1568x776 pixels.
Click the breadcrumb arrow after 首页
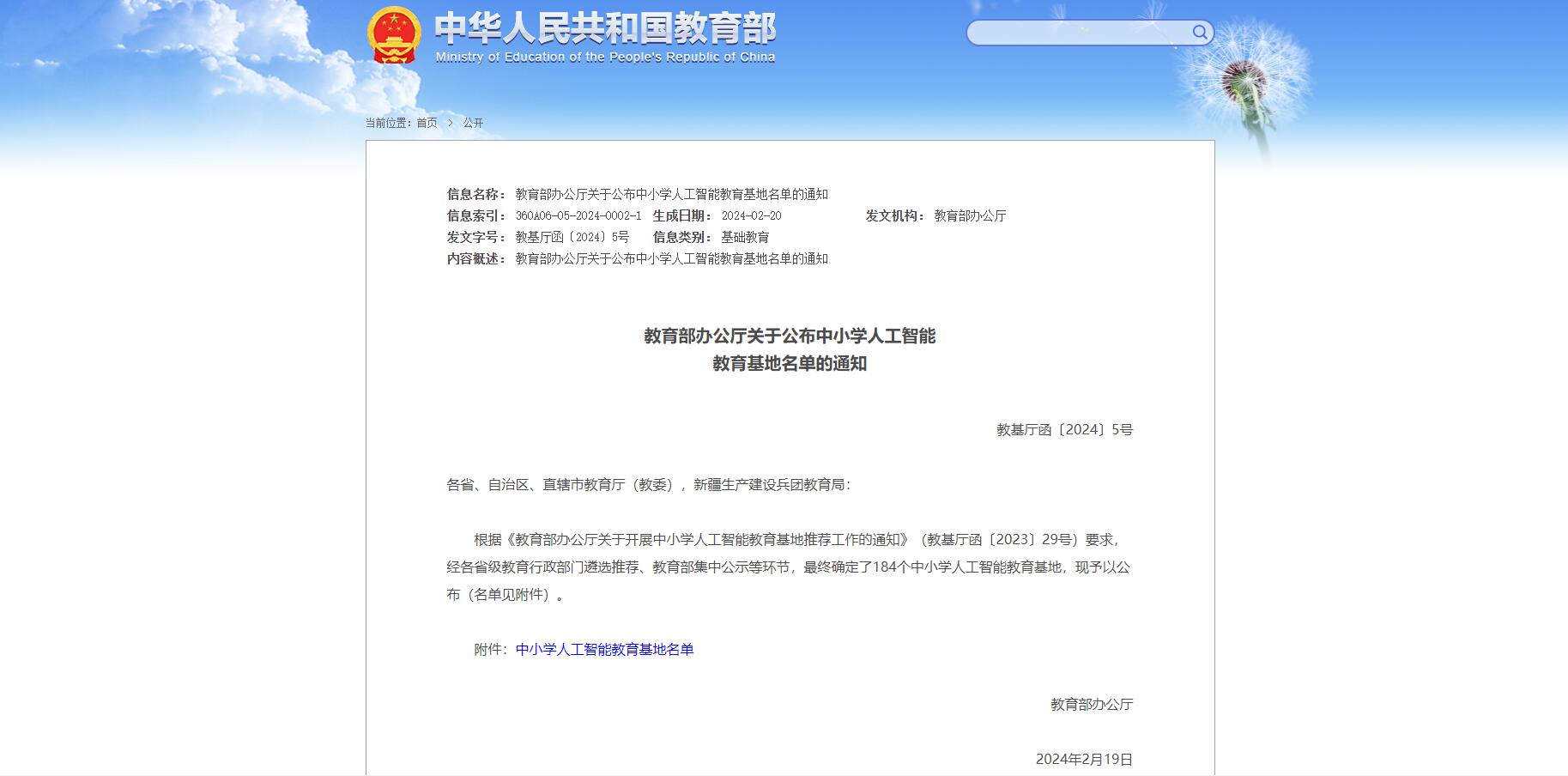pos(450,123)
